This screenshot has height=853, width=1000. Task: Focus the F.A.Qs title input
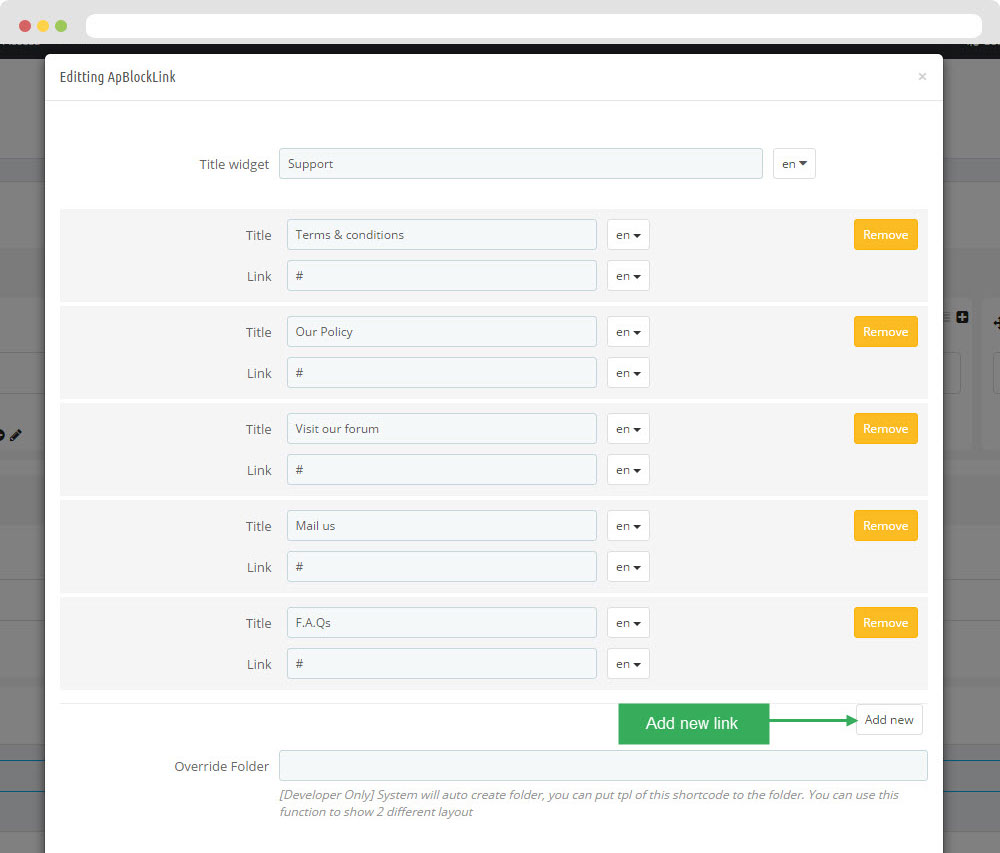tap(441, 623)
